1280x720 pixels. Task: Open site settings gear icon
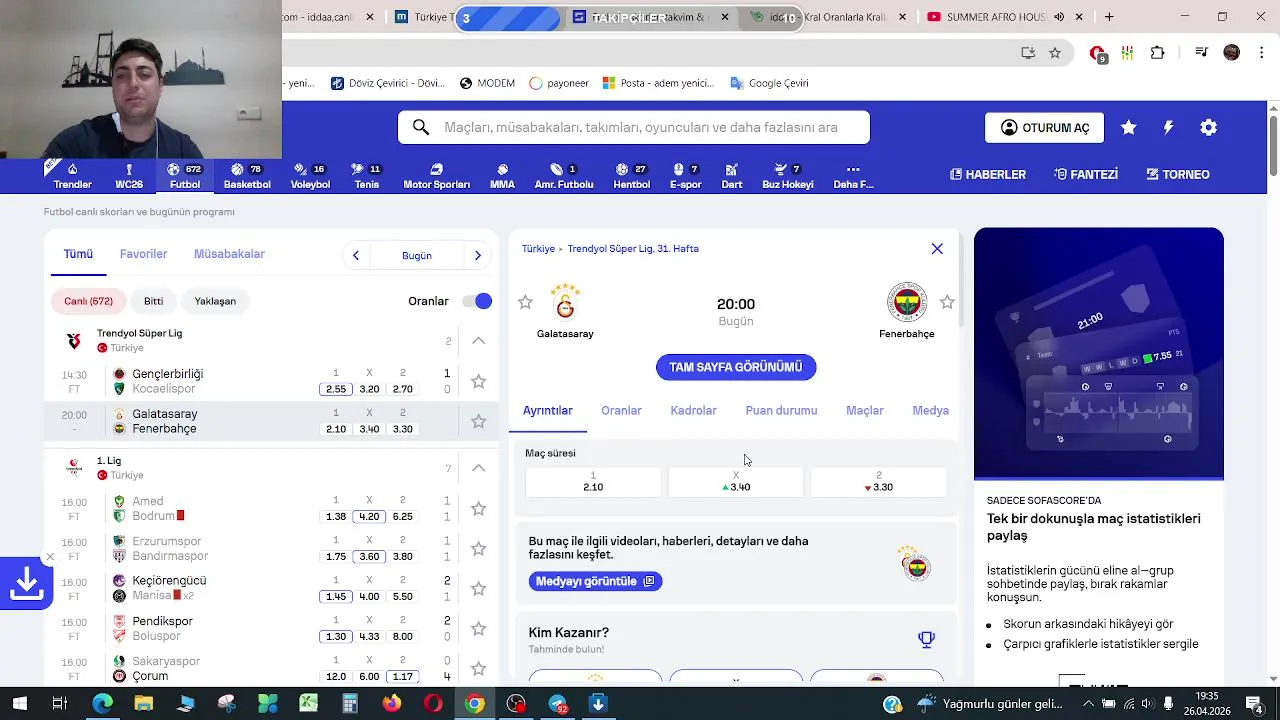[1208, 127]
